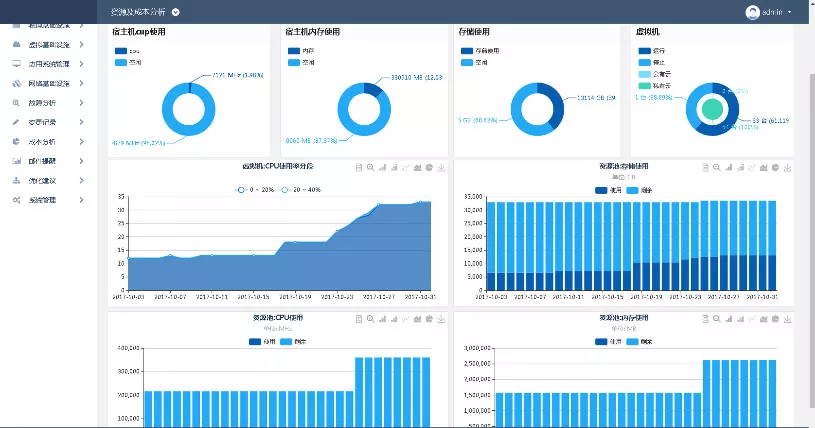Select 优化建议 menu label
Viewport: 815px width, 428px height.
pyautogui.click(x=42, y=180)
